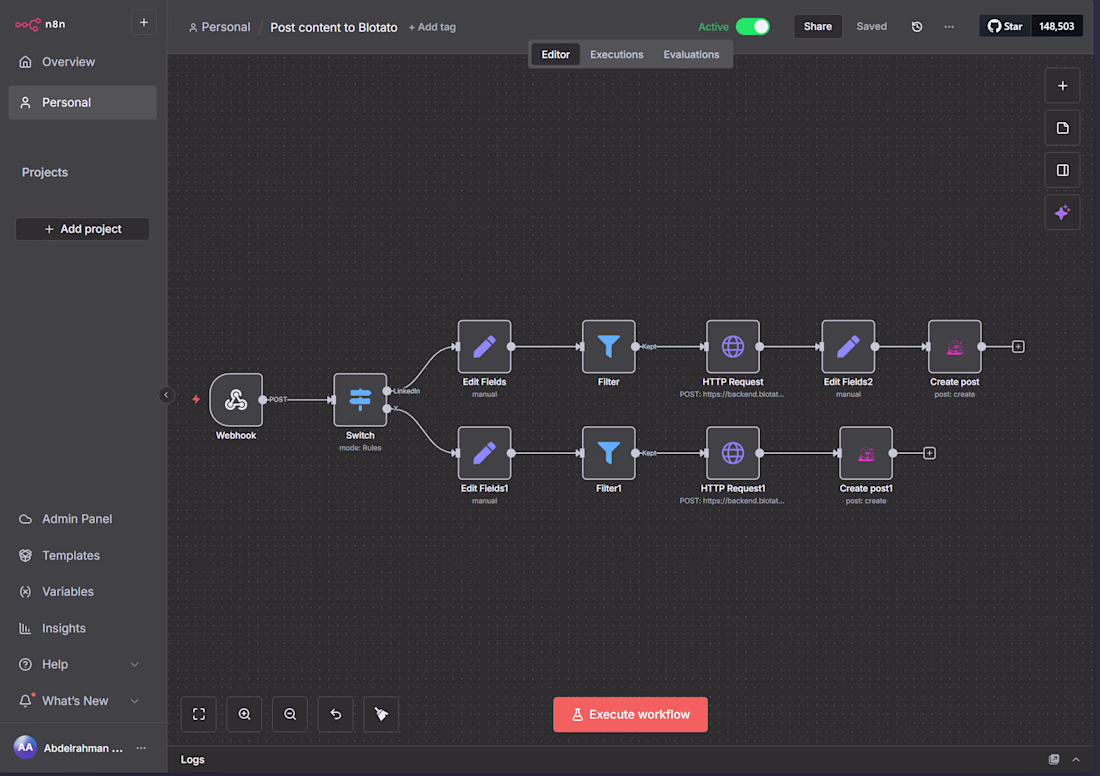Viewport: 1100px width, 776px height.
Task: Switch to the Editor tab
Action: coord(556,55)
